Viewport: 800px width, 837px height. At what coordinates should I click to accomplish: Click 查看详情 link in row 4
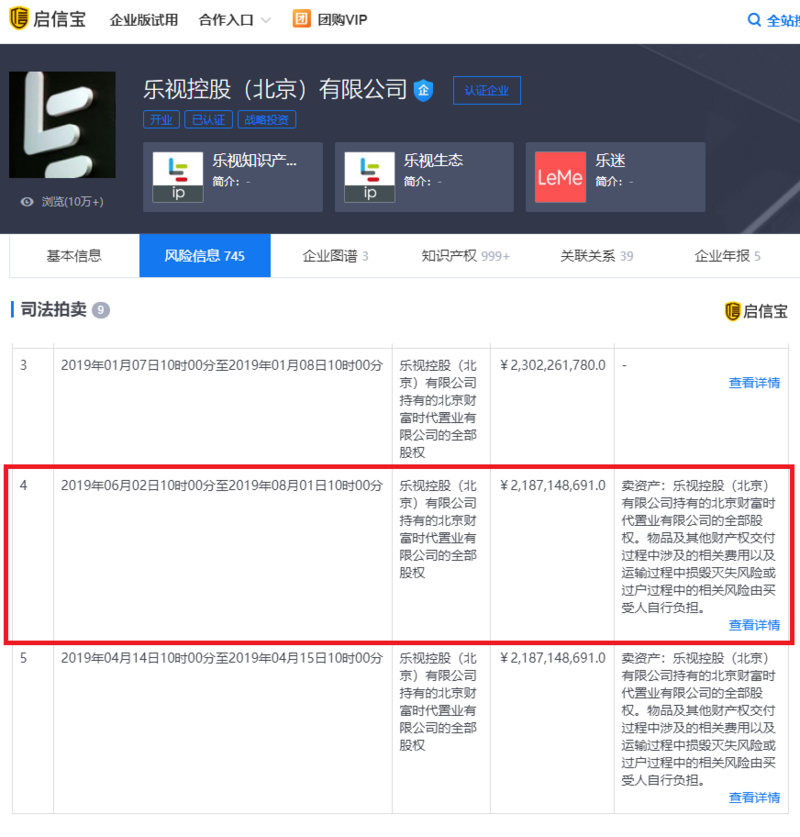tap(754, 625)
